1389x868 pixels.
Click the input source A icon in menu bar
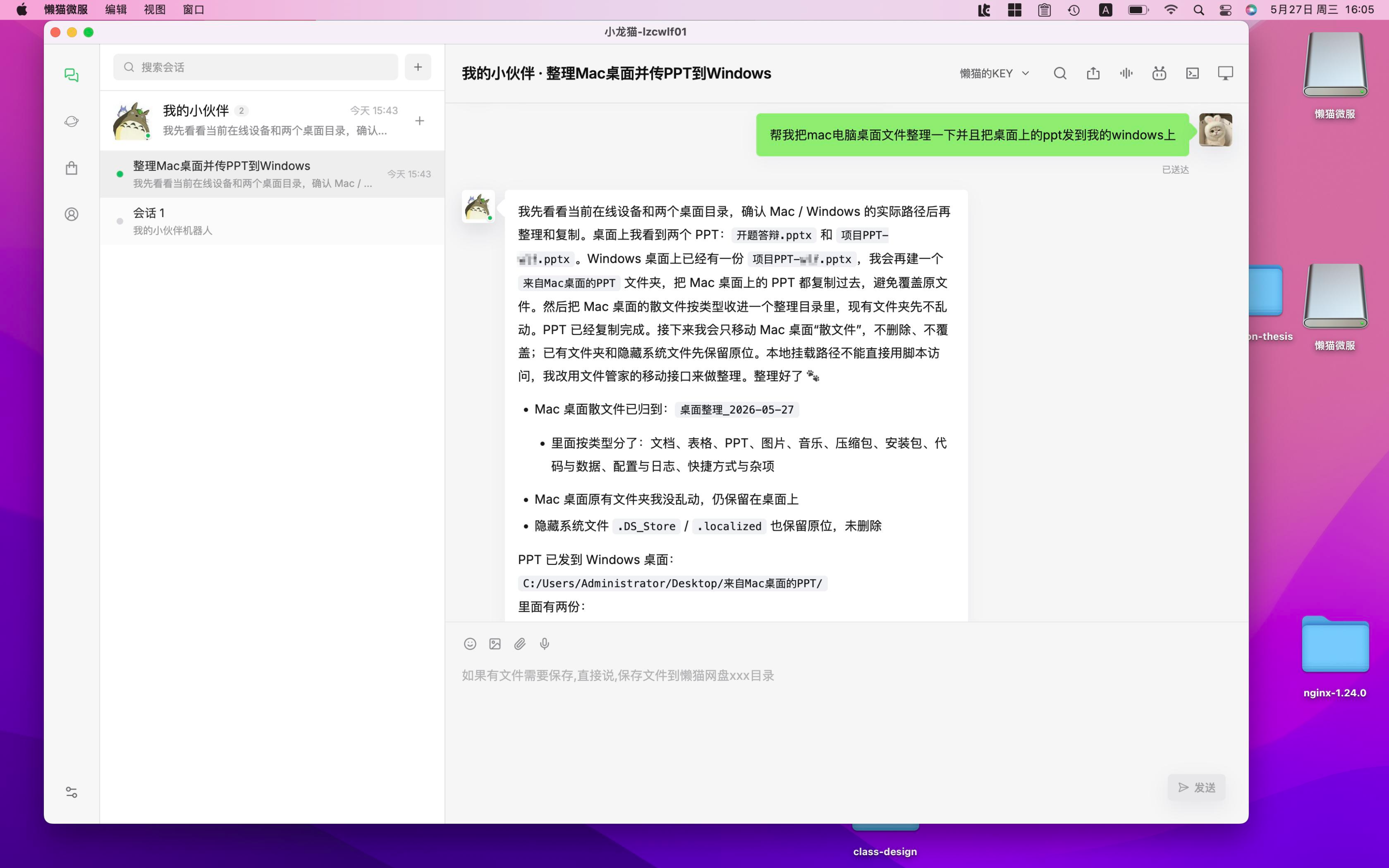1105,10
